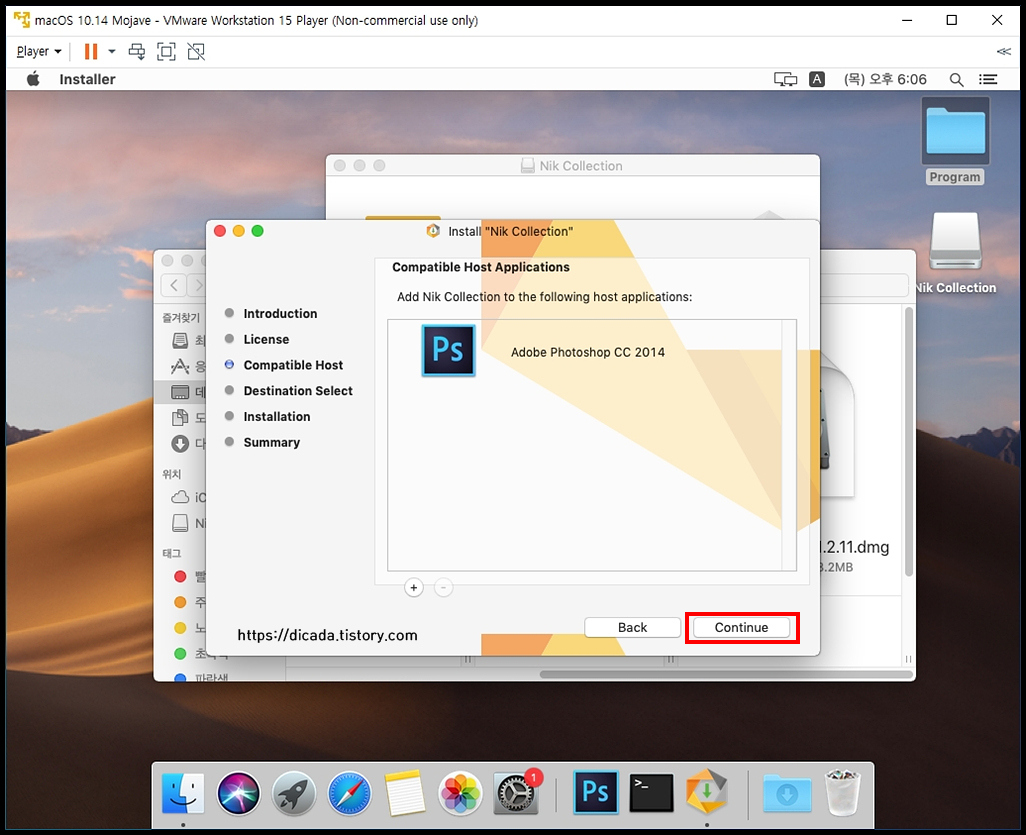Open Downloads folder in the Dock
This screenshot has height=835, width=1026.
pos(787,793)
